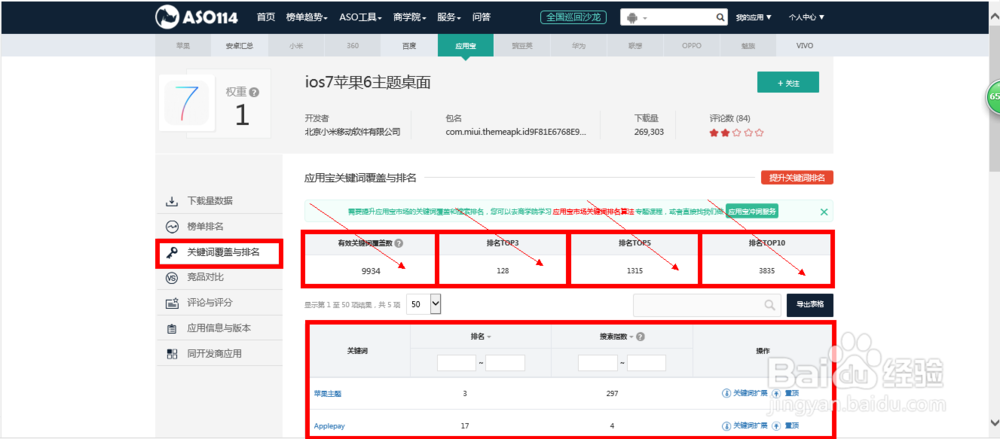Viewport: 1000px width, 439px height.
Task: Click the green 关注 follow button
Action: [788, 83]
